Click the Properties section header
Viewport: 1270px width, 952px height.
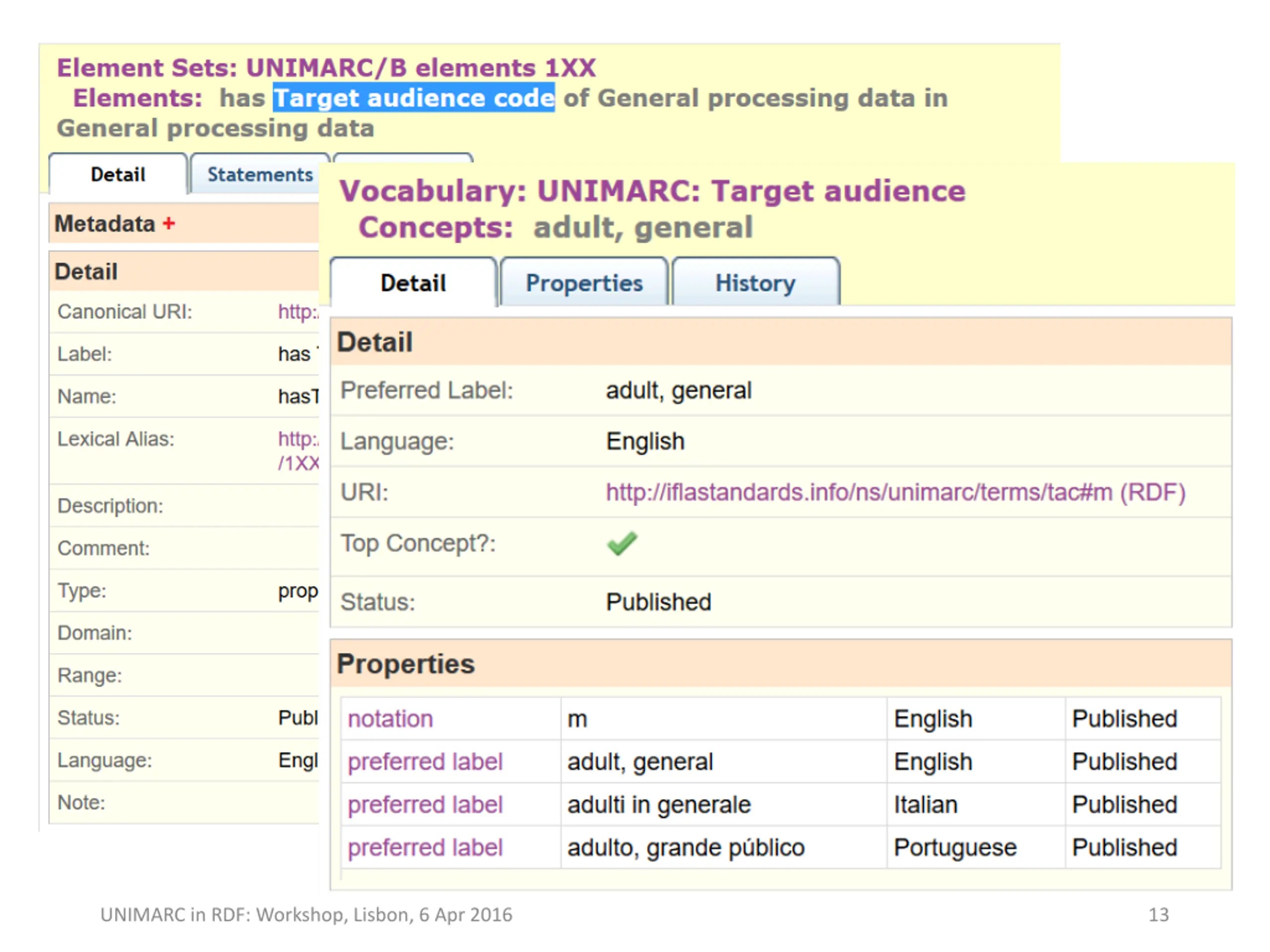(781, 664)
